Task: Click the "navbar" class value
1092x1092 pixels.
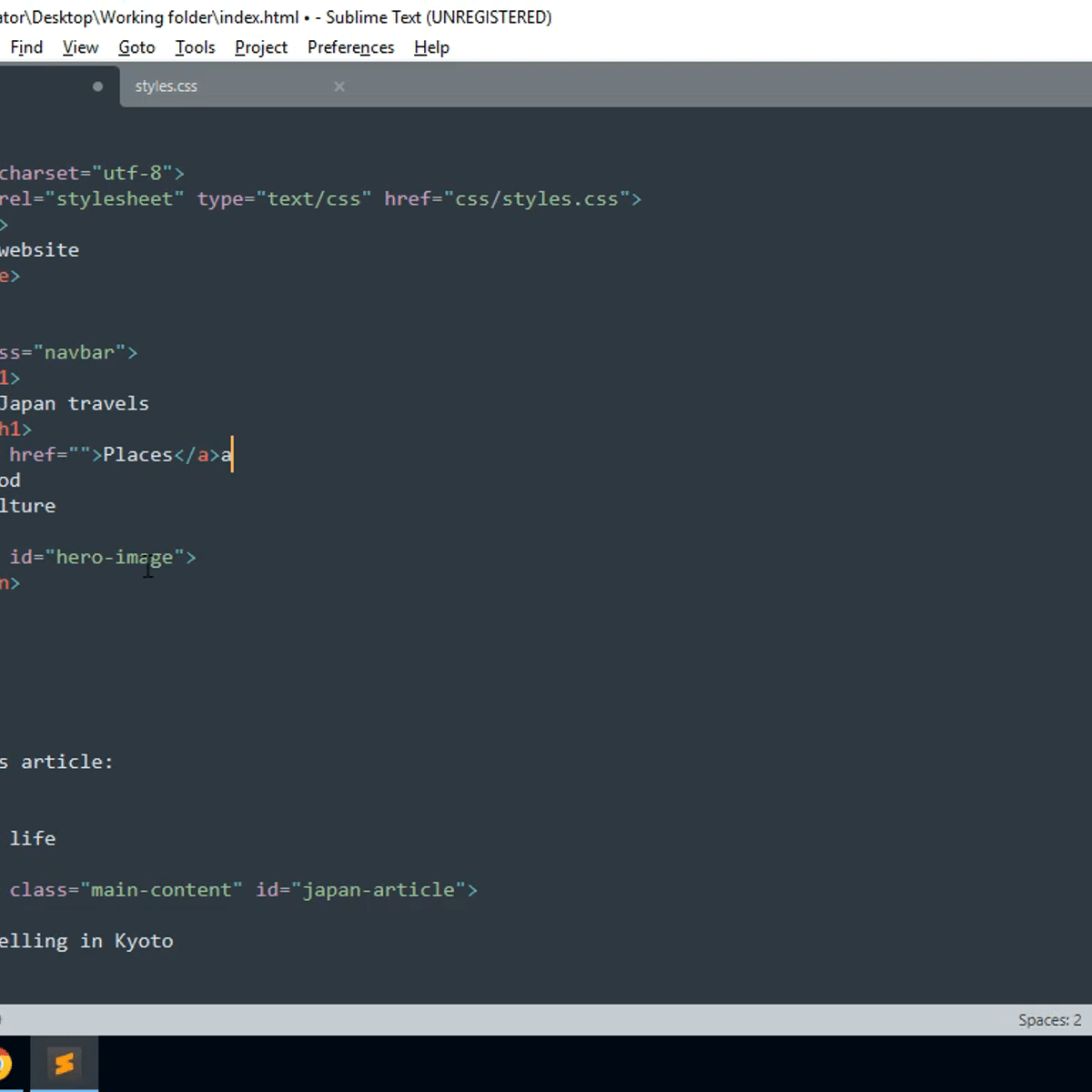Action: [x=79, y=352]
